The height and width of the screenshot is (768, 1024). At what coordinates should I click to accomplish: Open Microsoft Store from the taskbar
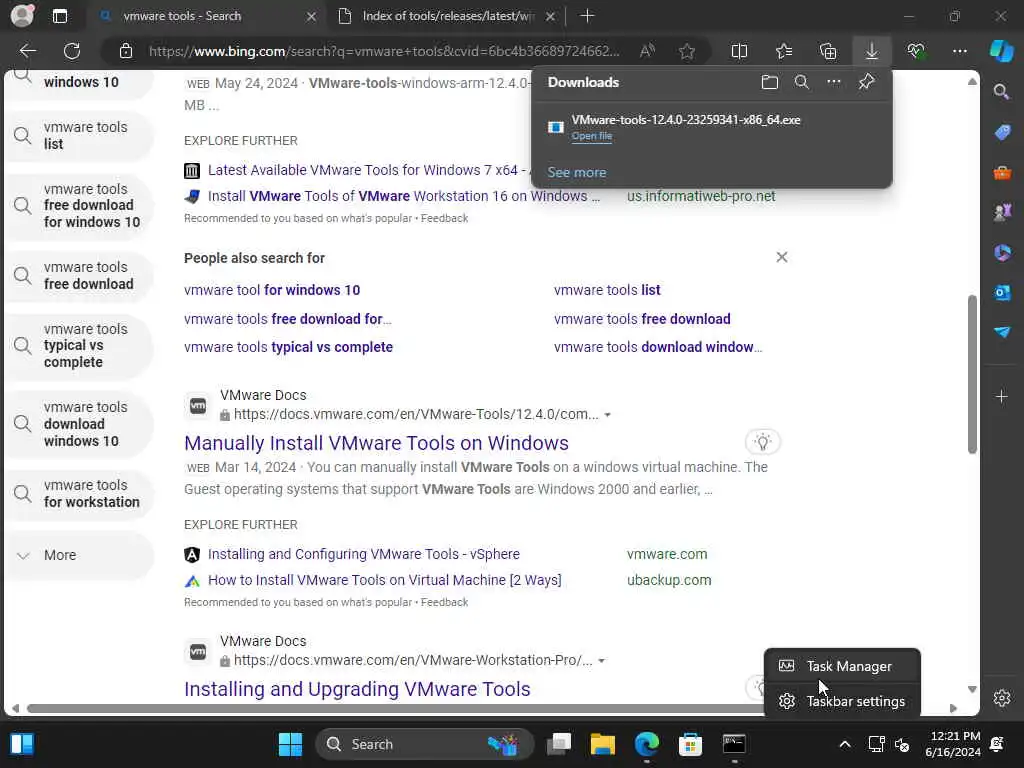coord(690,744)
